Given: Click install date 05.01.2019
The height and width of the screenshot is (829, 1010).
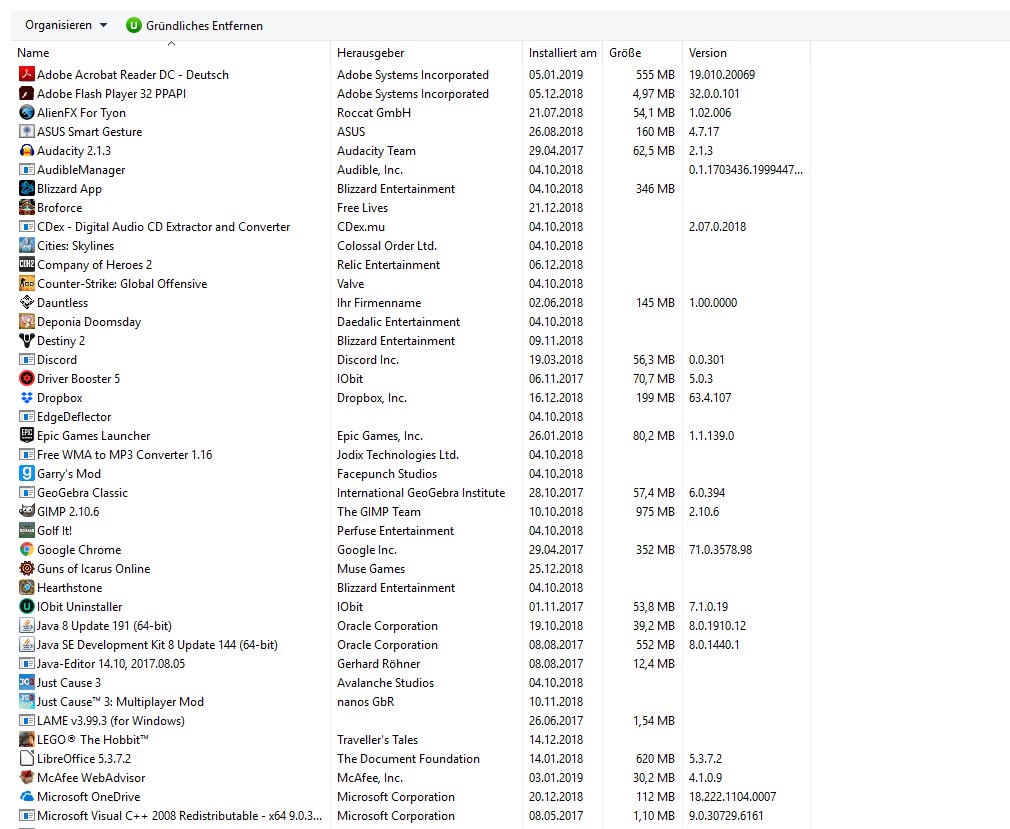Looking at the screenshot, I should click(556, 75).
